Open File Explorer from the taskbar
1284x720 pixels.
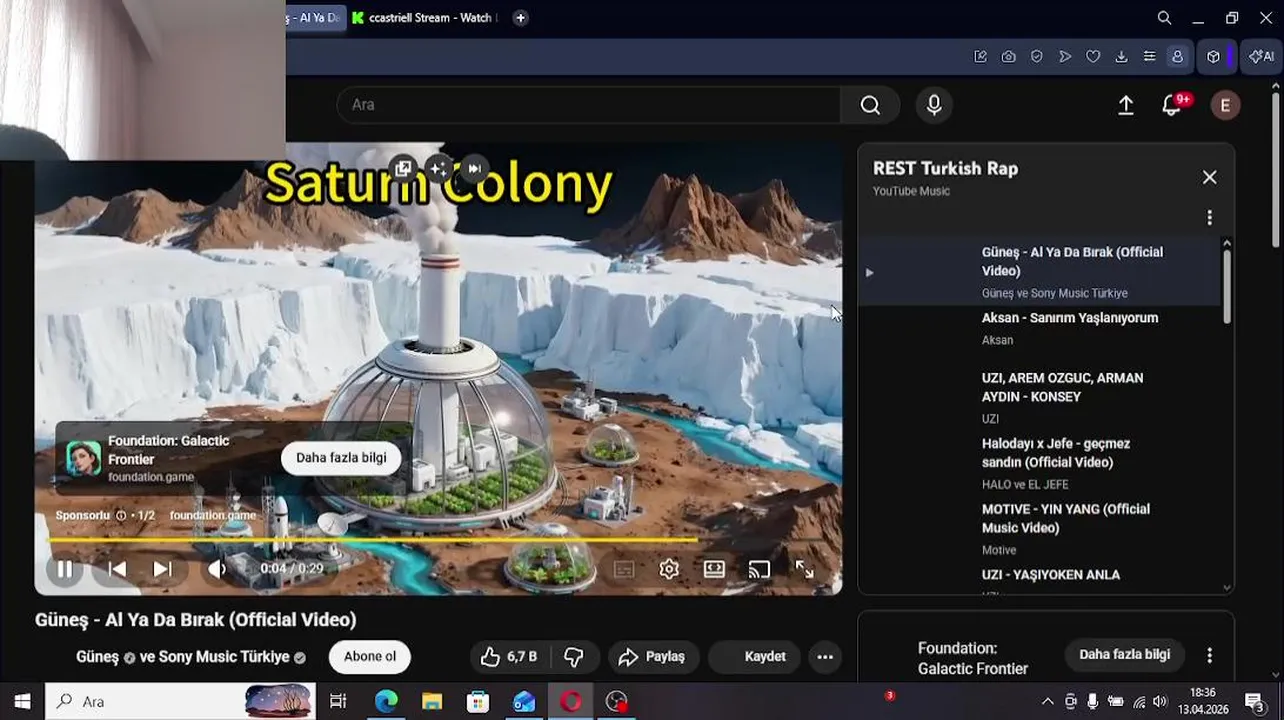coord(432,701)
